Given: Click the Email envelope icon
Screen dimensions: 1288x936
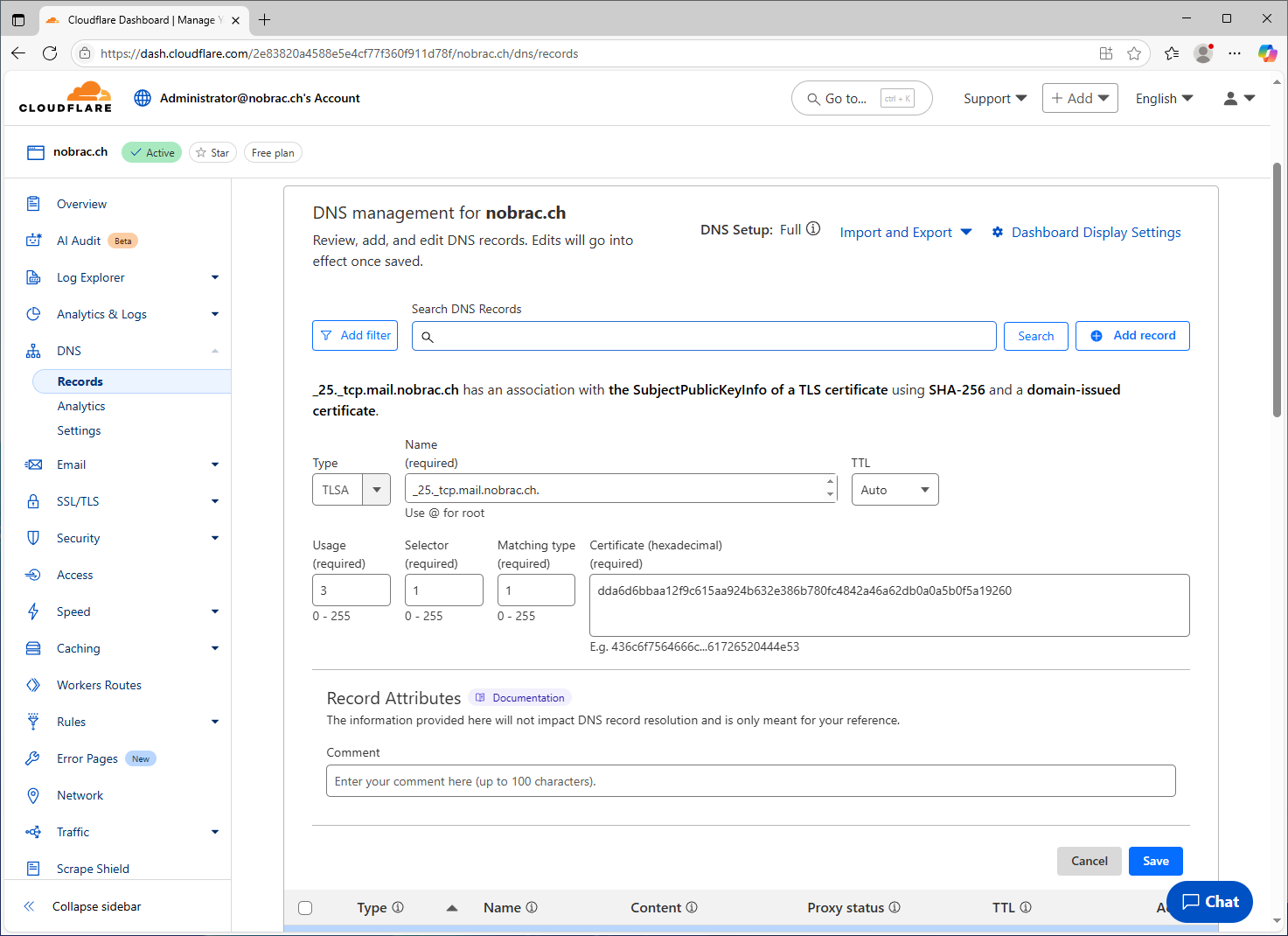Looking at the screenshot, I should click(x=33, y=465).
